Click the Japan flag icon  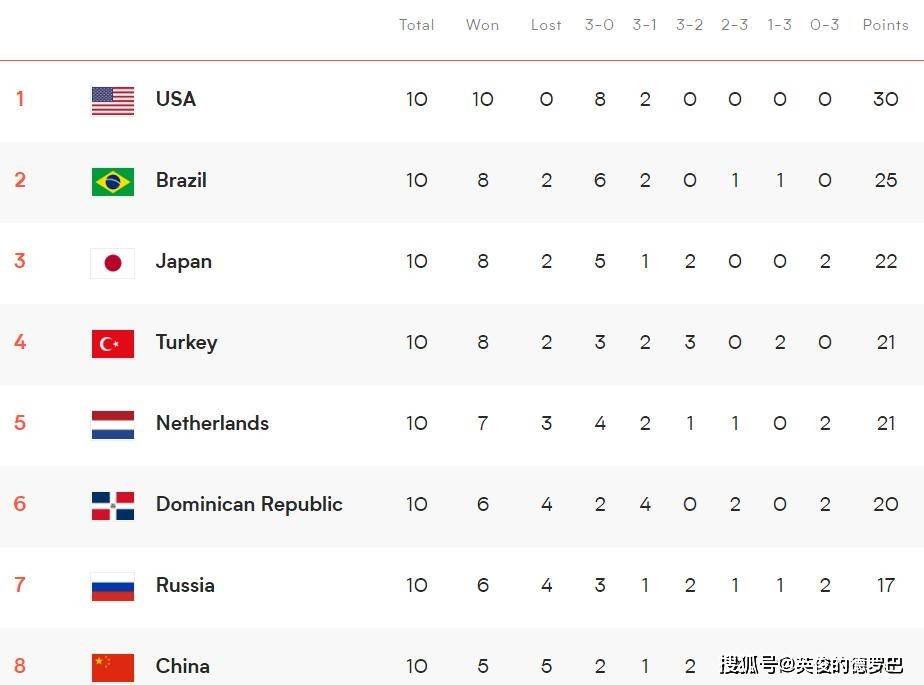[x=113, y=262]
